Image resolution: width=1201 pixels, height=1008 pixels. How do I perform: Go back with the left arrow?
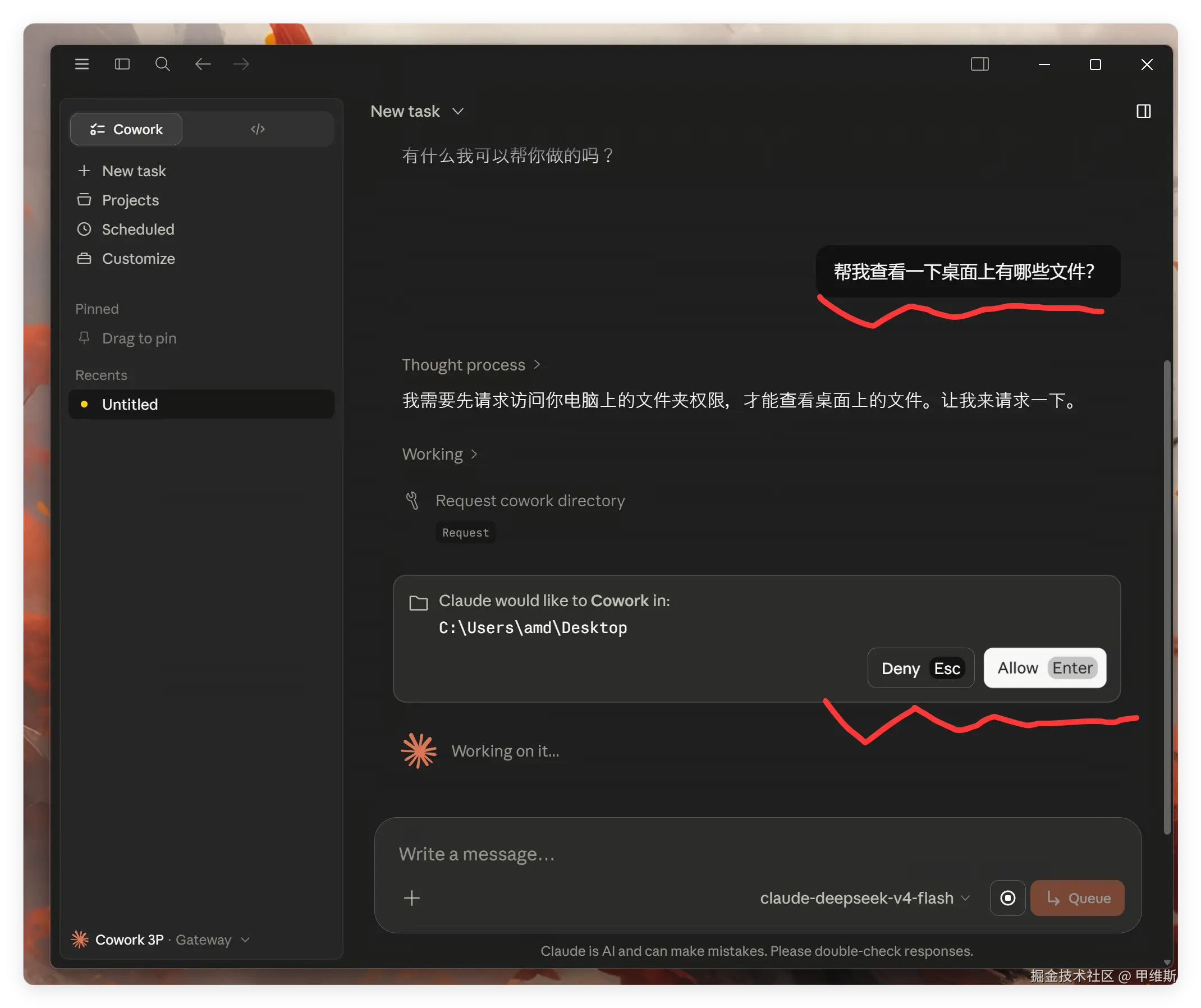point(203,64)
